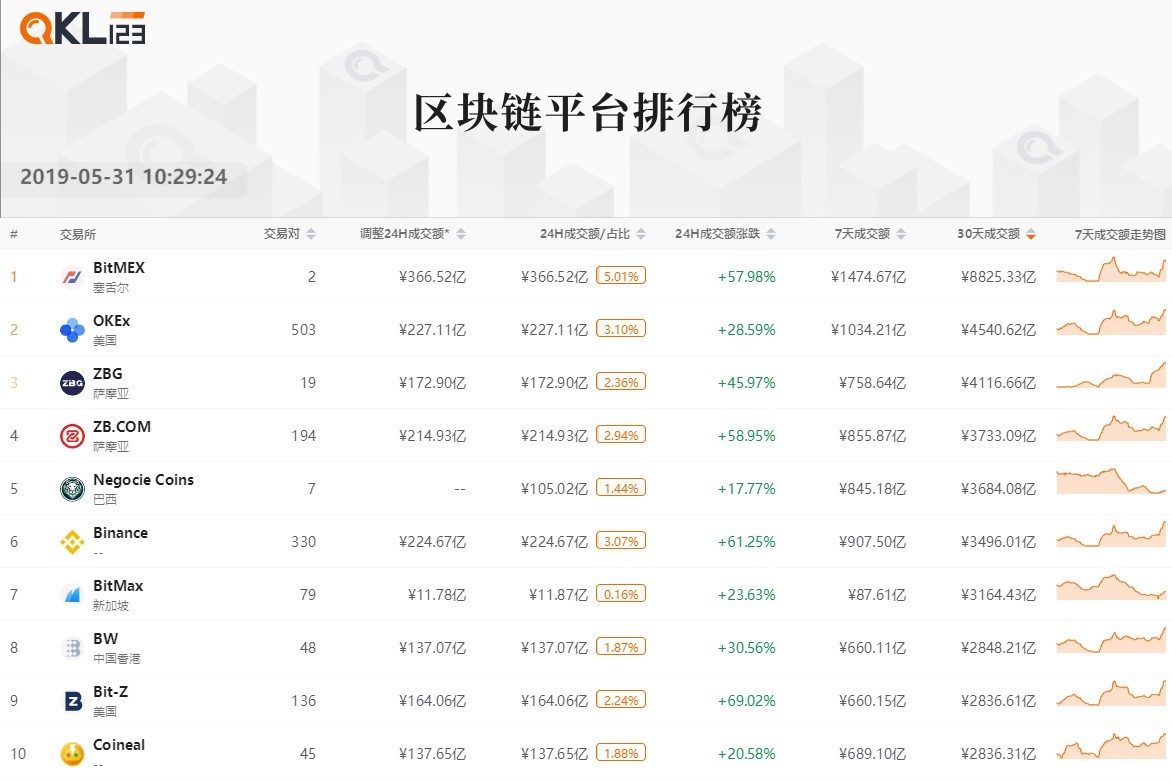Click the Bit-Z 7-day trend chart
Screen dimensions: 1172x781
tap(1111, 694)
